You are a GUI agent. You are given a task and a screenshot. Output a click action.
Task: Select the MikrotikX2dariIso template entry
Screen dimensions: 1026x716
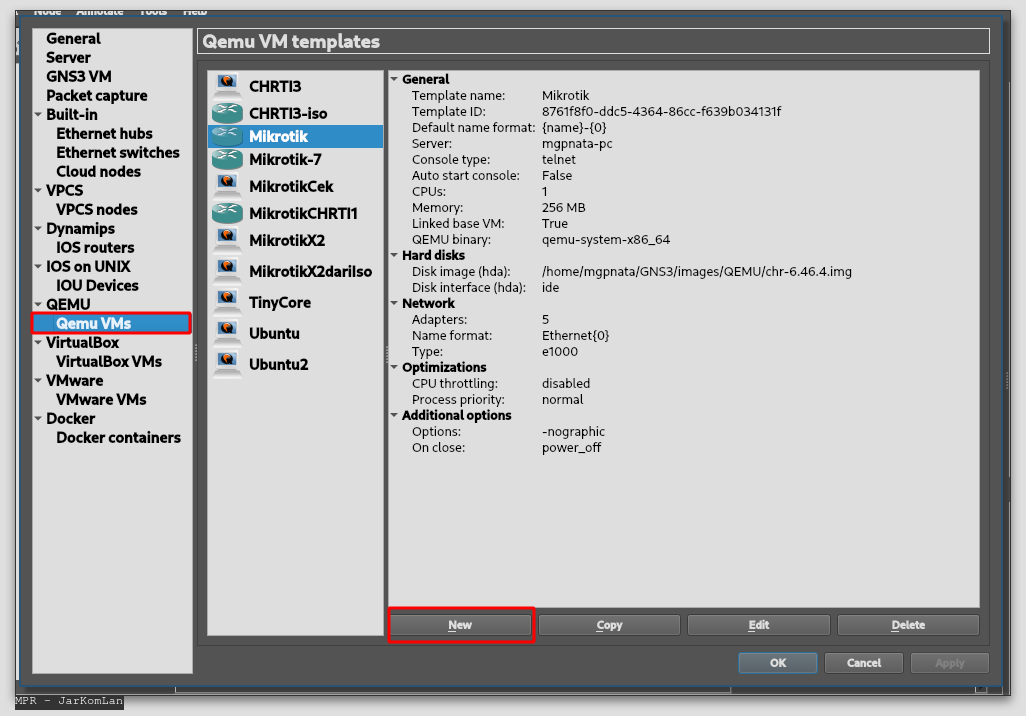coord(310,271)
